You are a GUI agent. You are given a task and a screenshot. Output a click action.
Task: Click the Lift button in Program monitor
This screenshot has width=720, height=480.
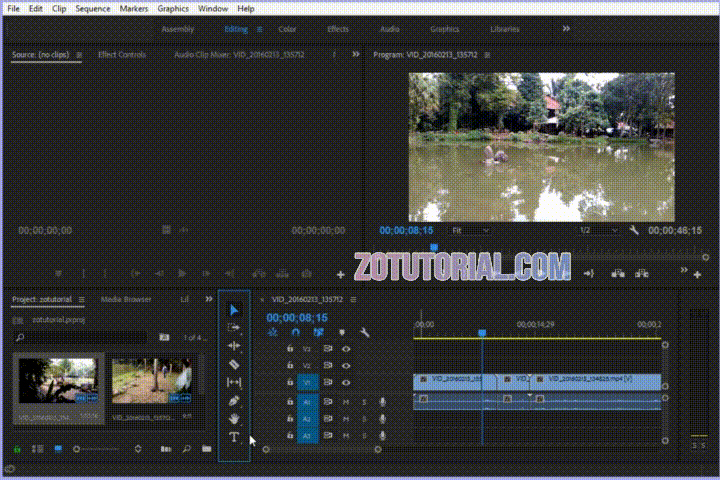pos(618,274)
